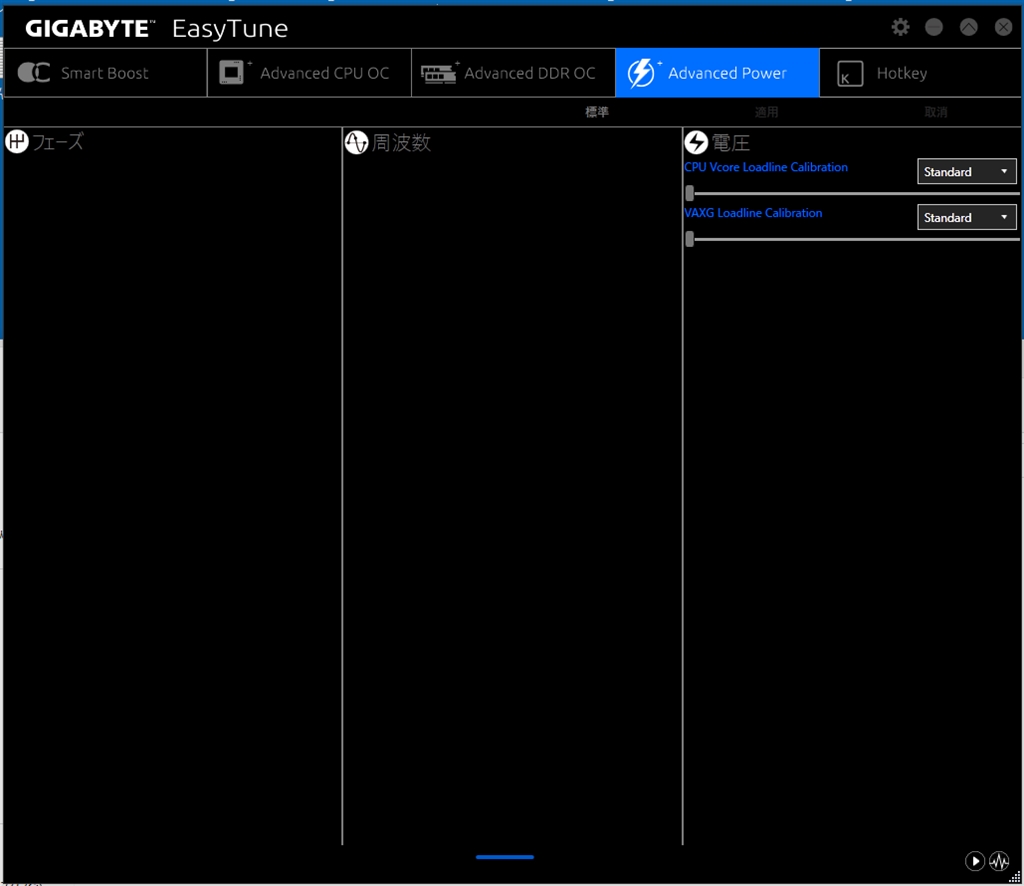Click the フェーズ phase section icon

tap(17, 142)
